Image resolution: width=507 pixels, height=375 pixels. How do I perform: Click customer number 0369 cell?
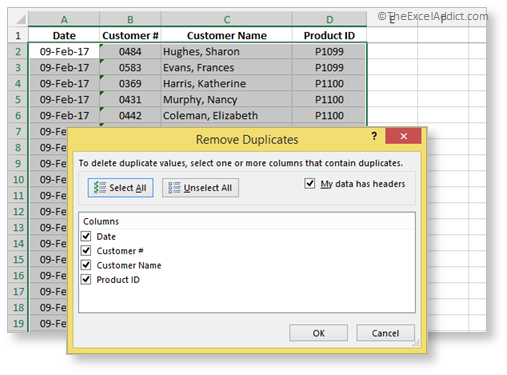click(130, 83)
